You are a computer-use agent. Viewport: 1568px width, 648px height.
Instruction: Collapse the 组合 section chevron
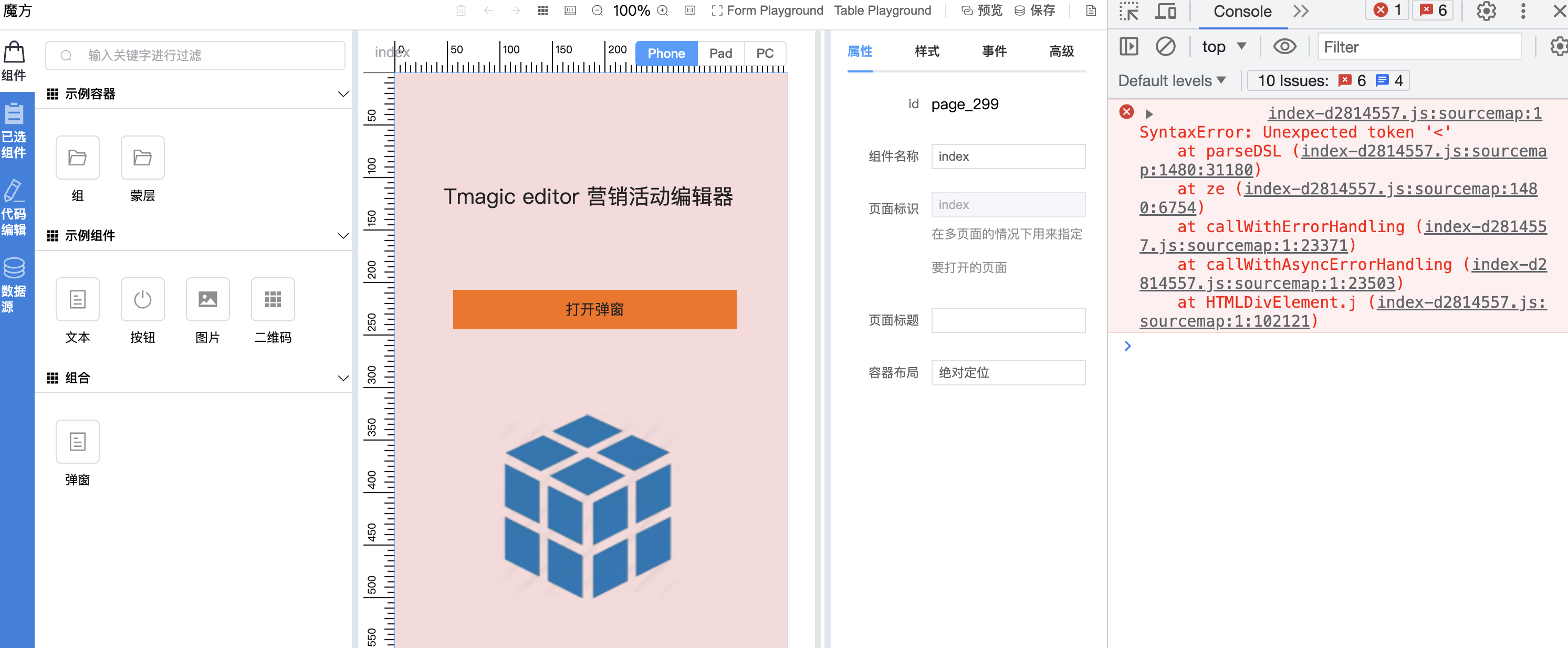pyautogui.click(x=343, y=378)
